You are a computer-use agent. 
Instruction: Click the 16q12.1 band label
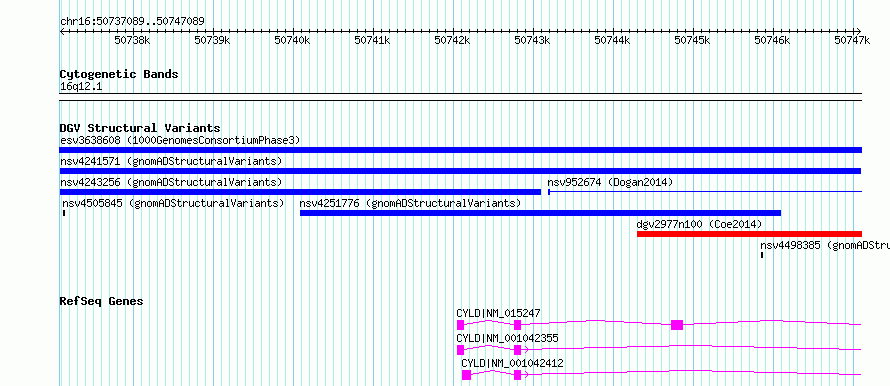click(x=81, y=86)
